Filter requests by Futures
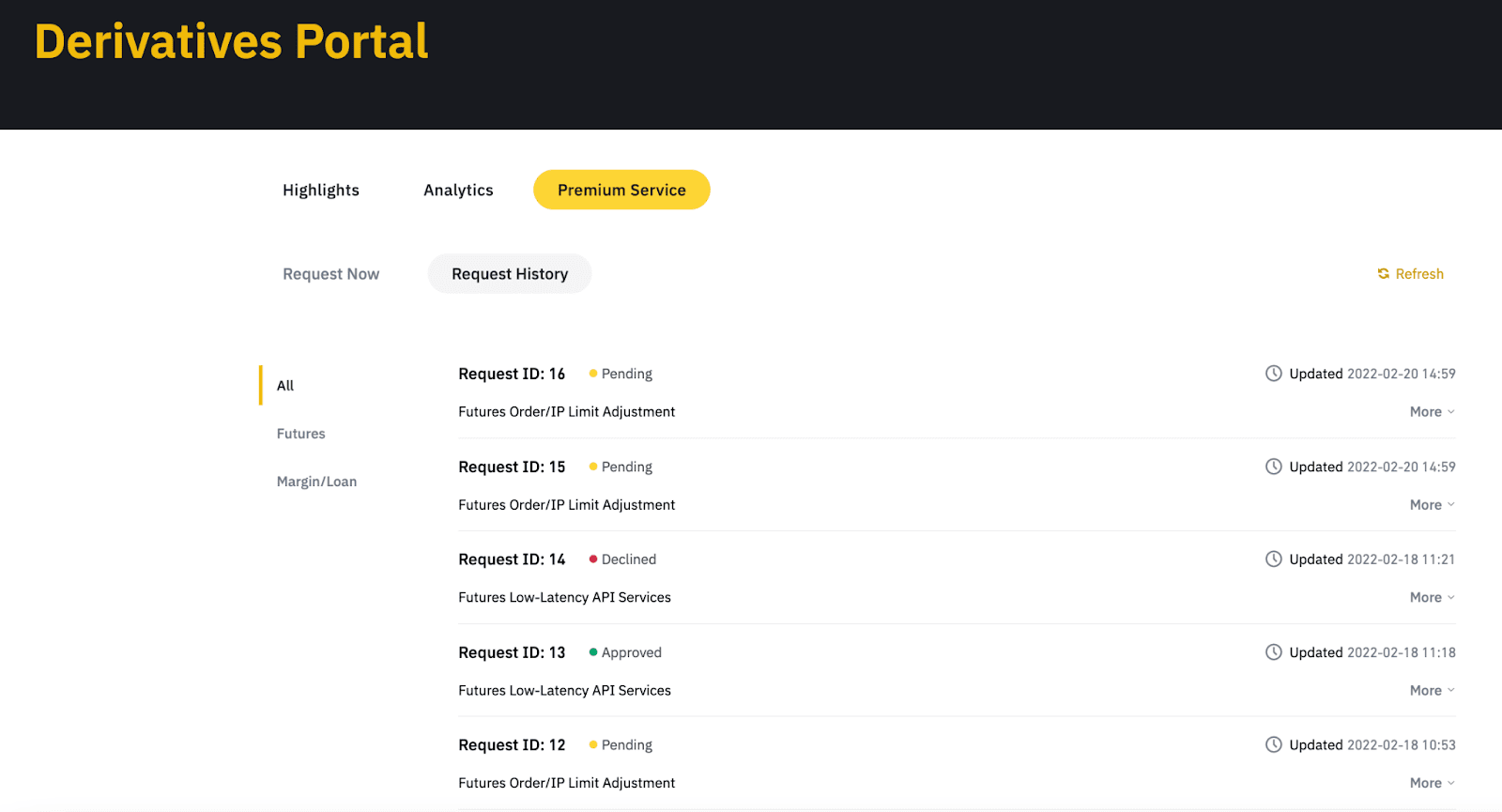The height and width of the screenshot is (812, 1502). 301,434
